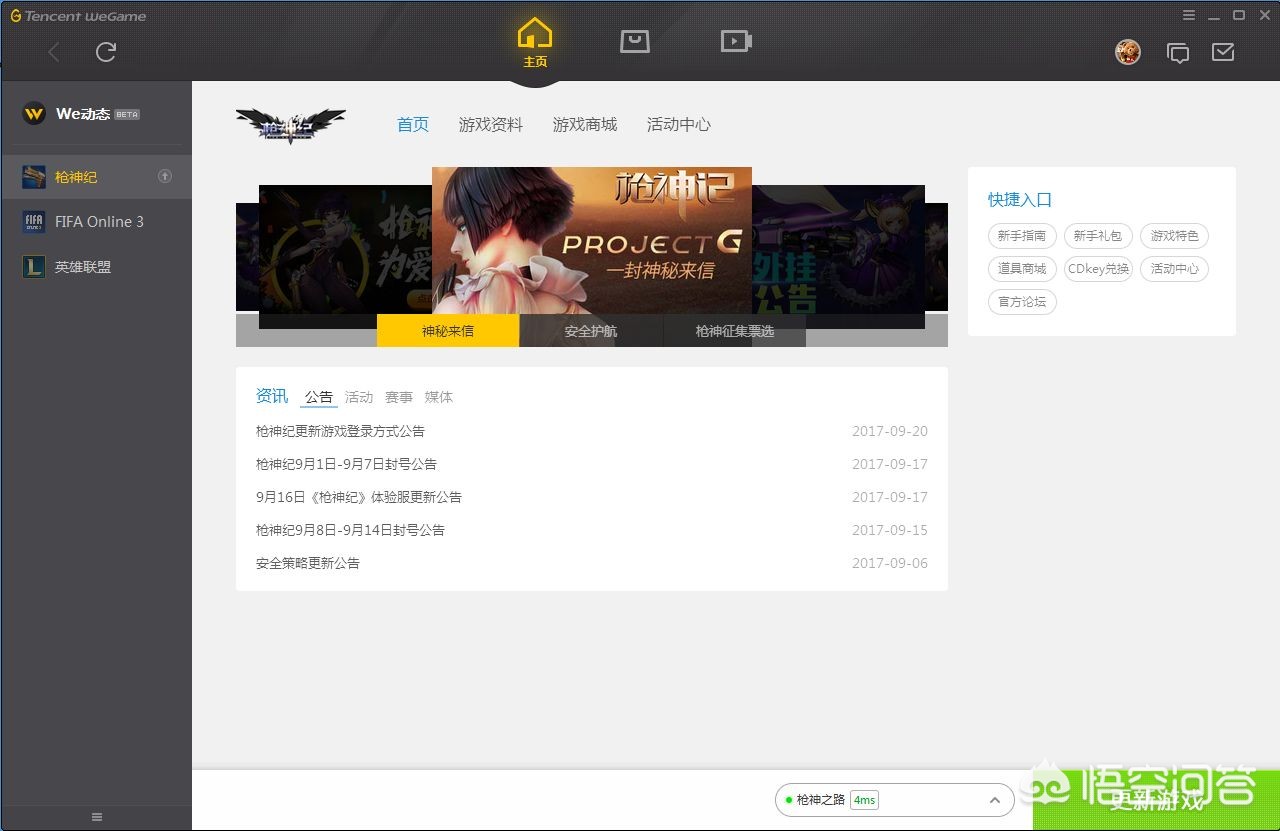
Task: Click the 官方论坛 quick link
Action: pyautogui.click(x=1022, y=302)
